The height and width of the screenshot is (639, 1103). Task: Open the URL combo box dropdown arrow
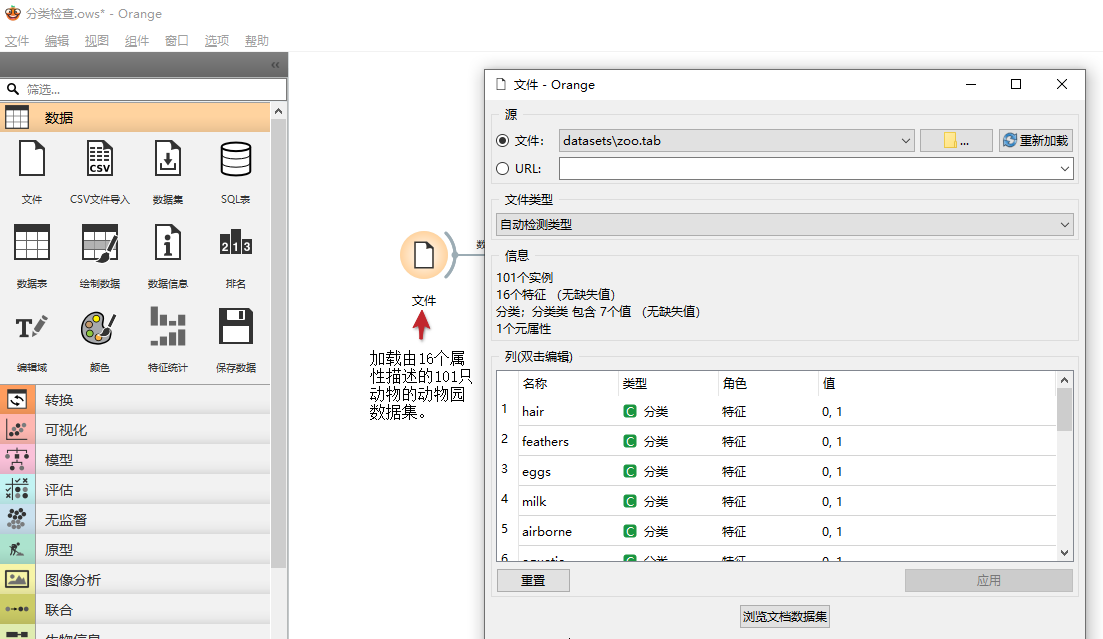pyautogui.click(x=1064, y=169)
